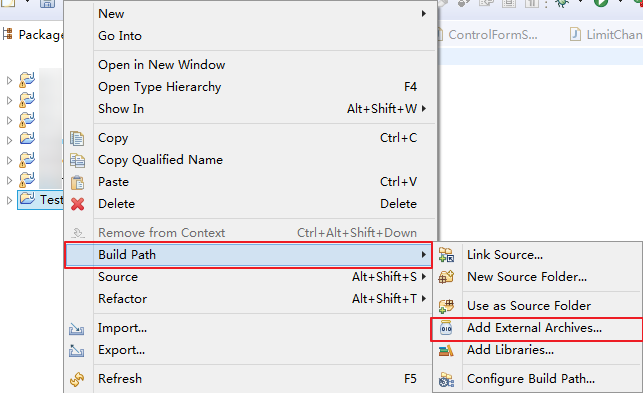Open the New submenu arrow
Viewport: 643px width, 393px height.
click(424, 14)
